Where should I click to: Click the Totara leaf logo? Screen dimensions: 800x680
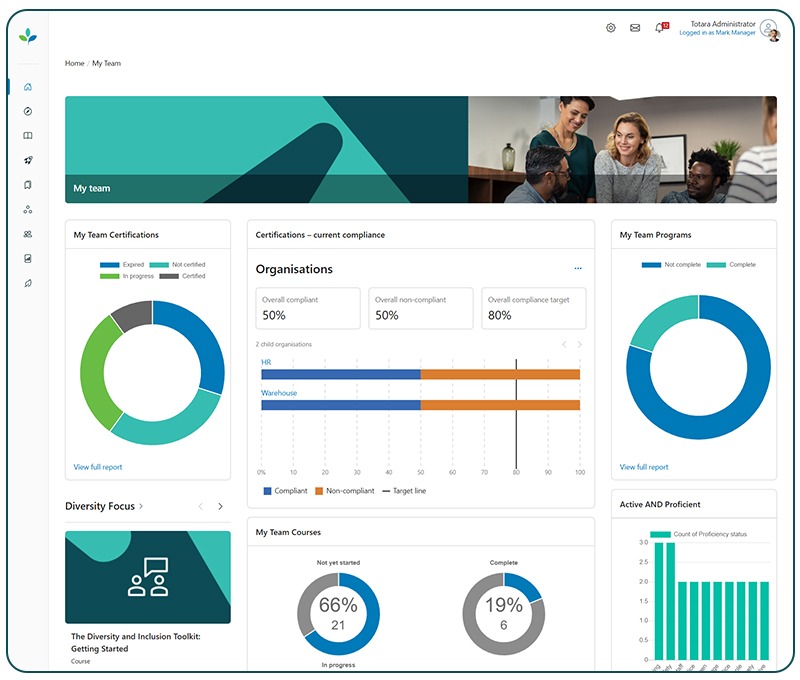(x=28, y=36)
